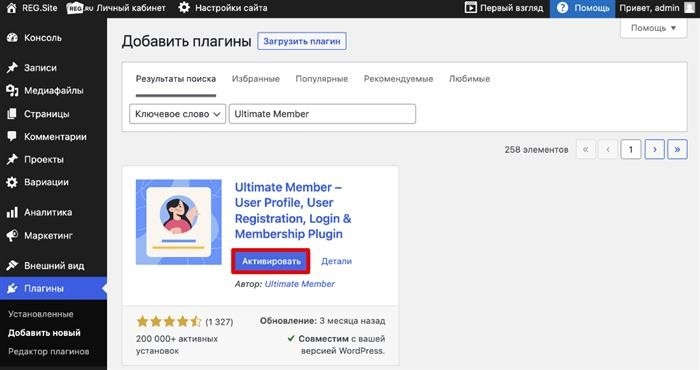
Task: Click the Обновление: 3 месяца назад text
Action: coord(322,321)
